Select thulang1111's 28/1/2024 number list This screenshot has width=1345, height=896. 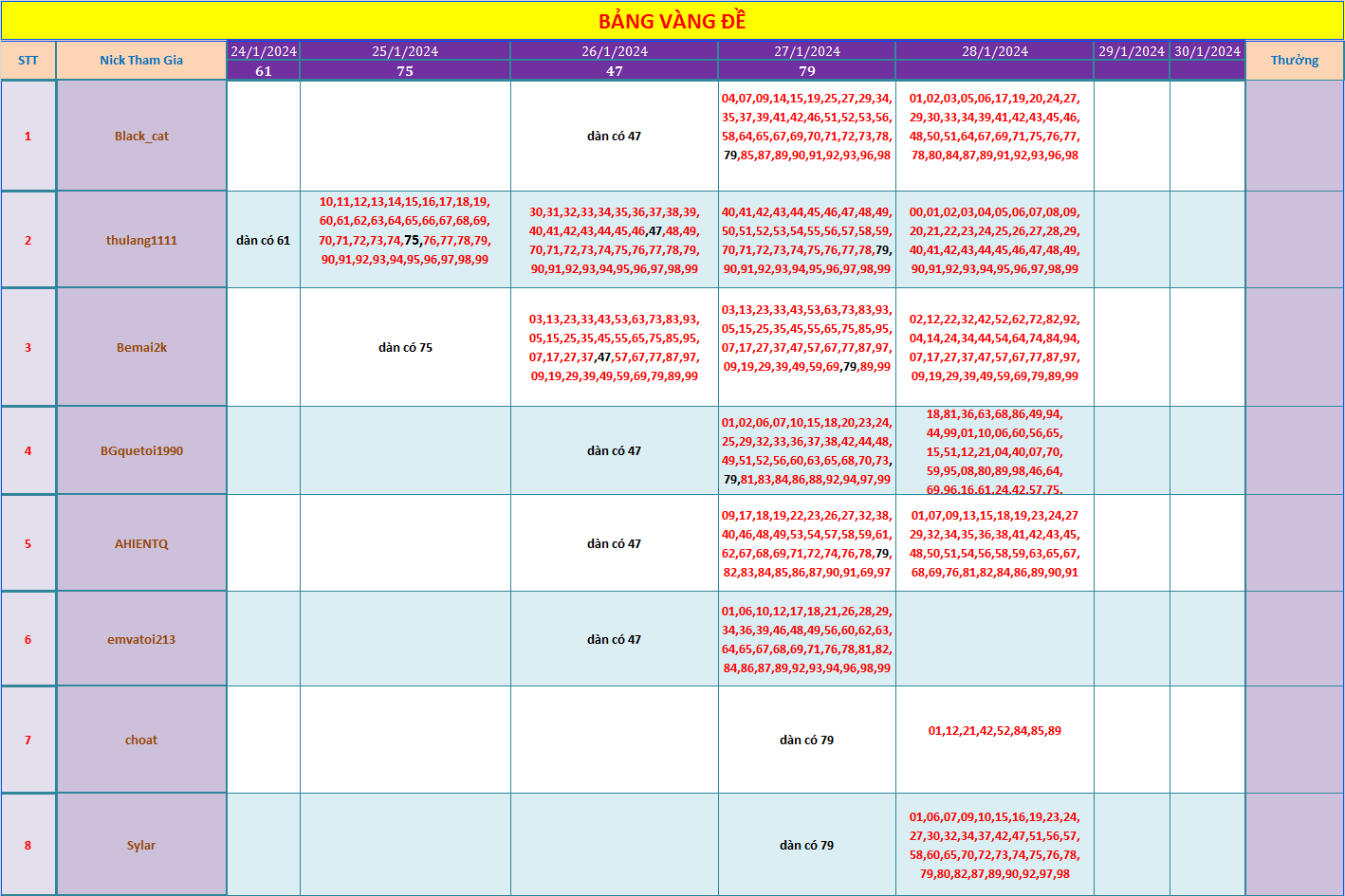click(x=994, y=240)
